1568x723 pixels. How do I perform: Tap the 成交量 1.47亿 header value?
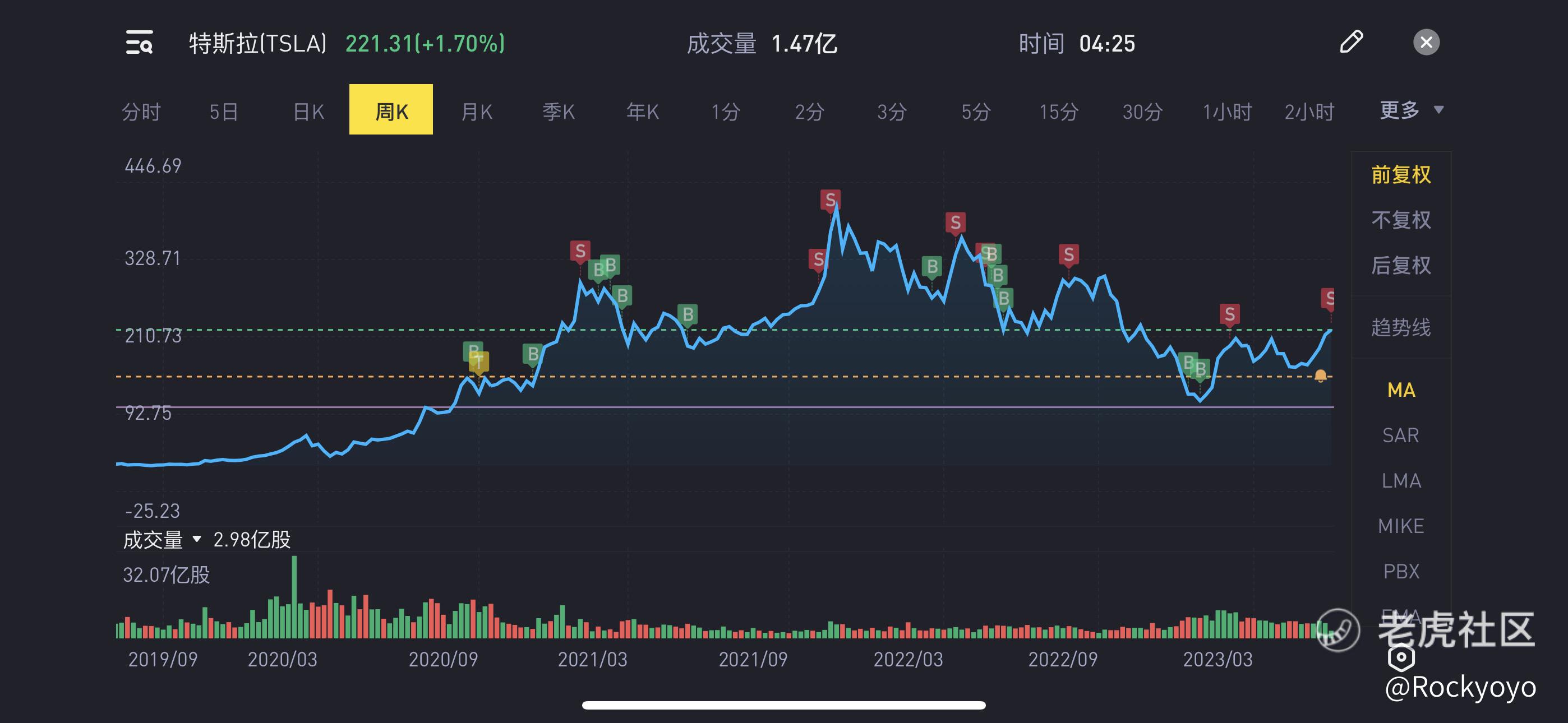[x=762, y=43]
